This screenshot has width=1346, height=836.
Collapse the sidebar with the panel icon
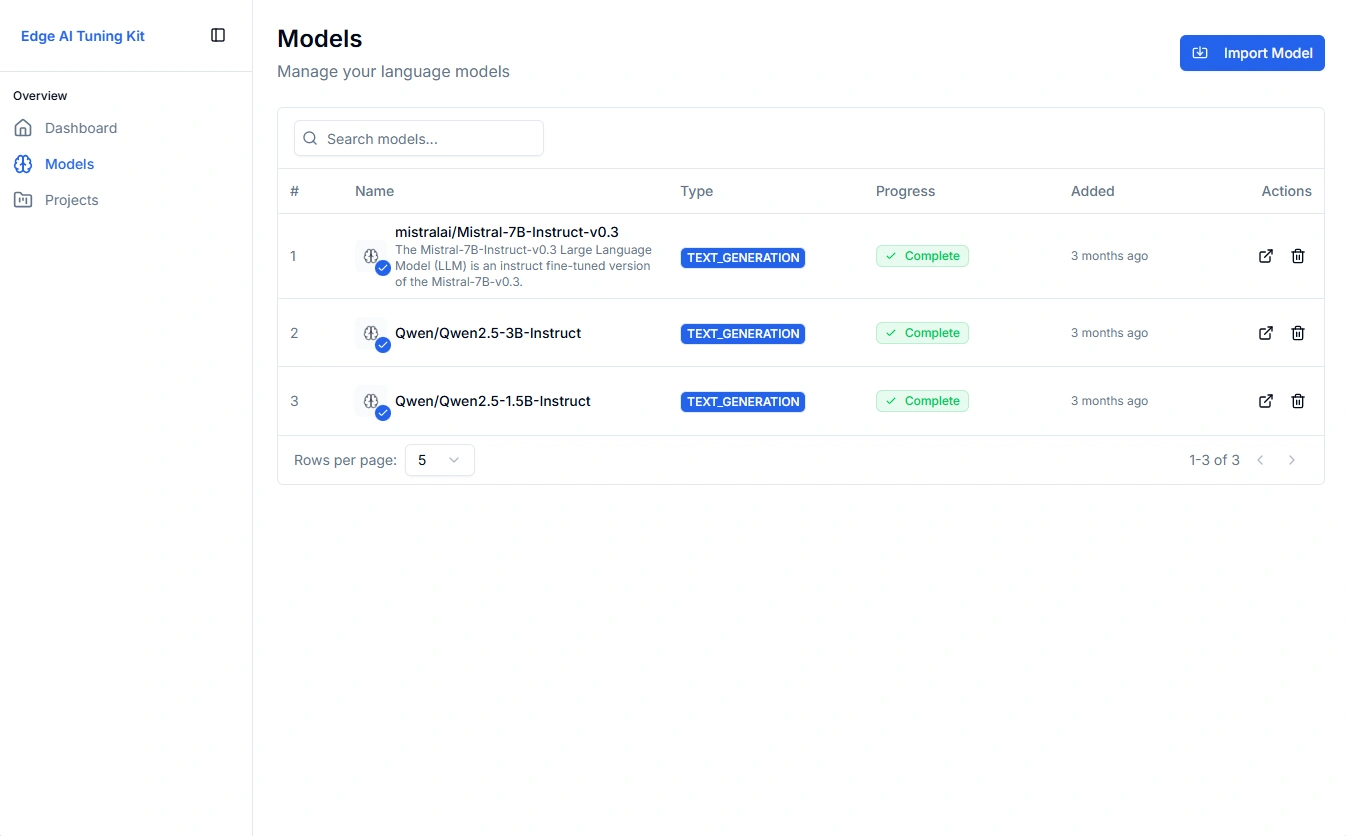point(217,34)
